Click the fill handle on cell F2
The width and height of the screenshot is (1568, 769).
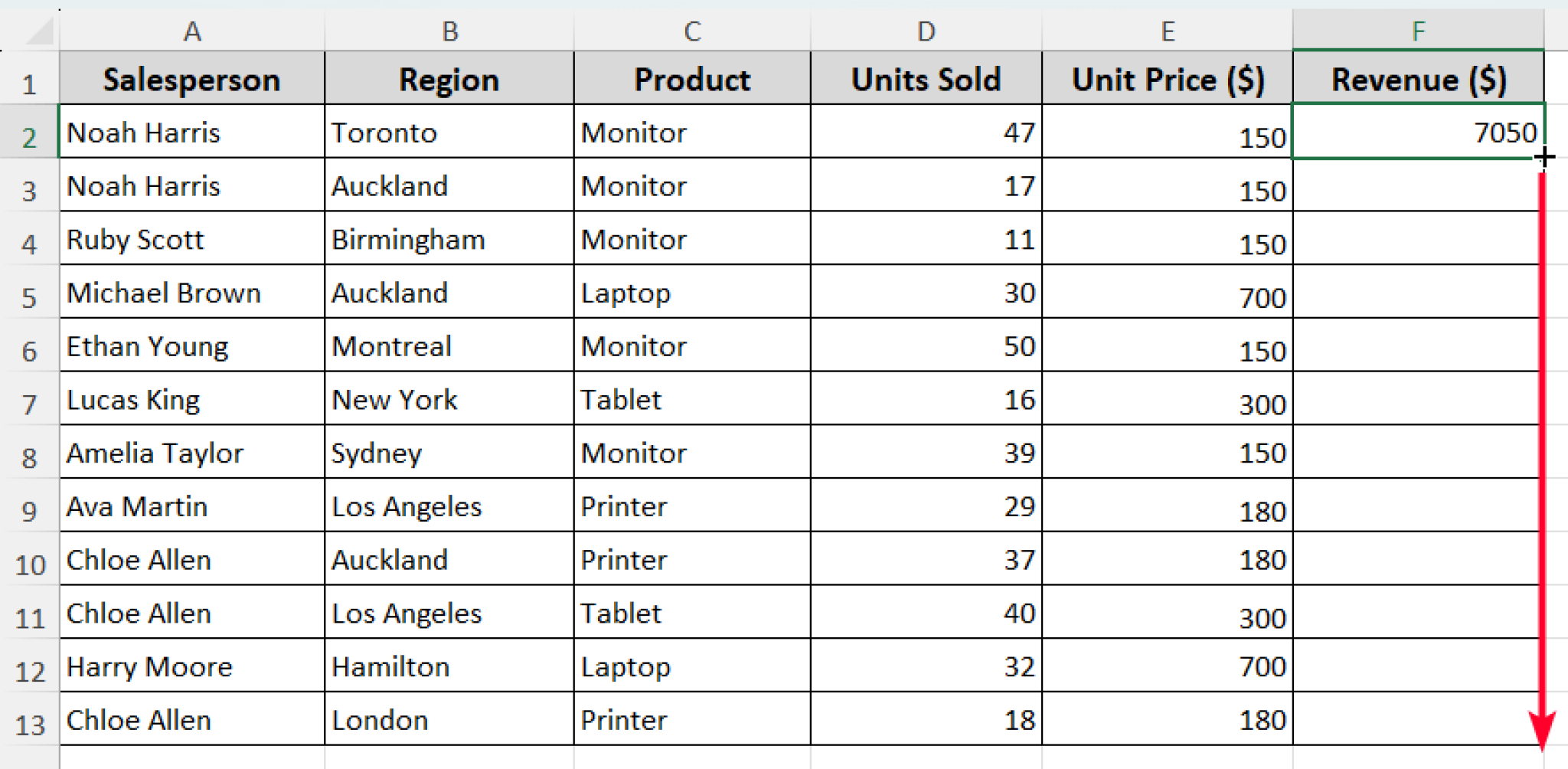click(1543, 156)
